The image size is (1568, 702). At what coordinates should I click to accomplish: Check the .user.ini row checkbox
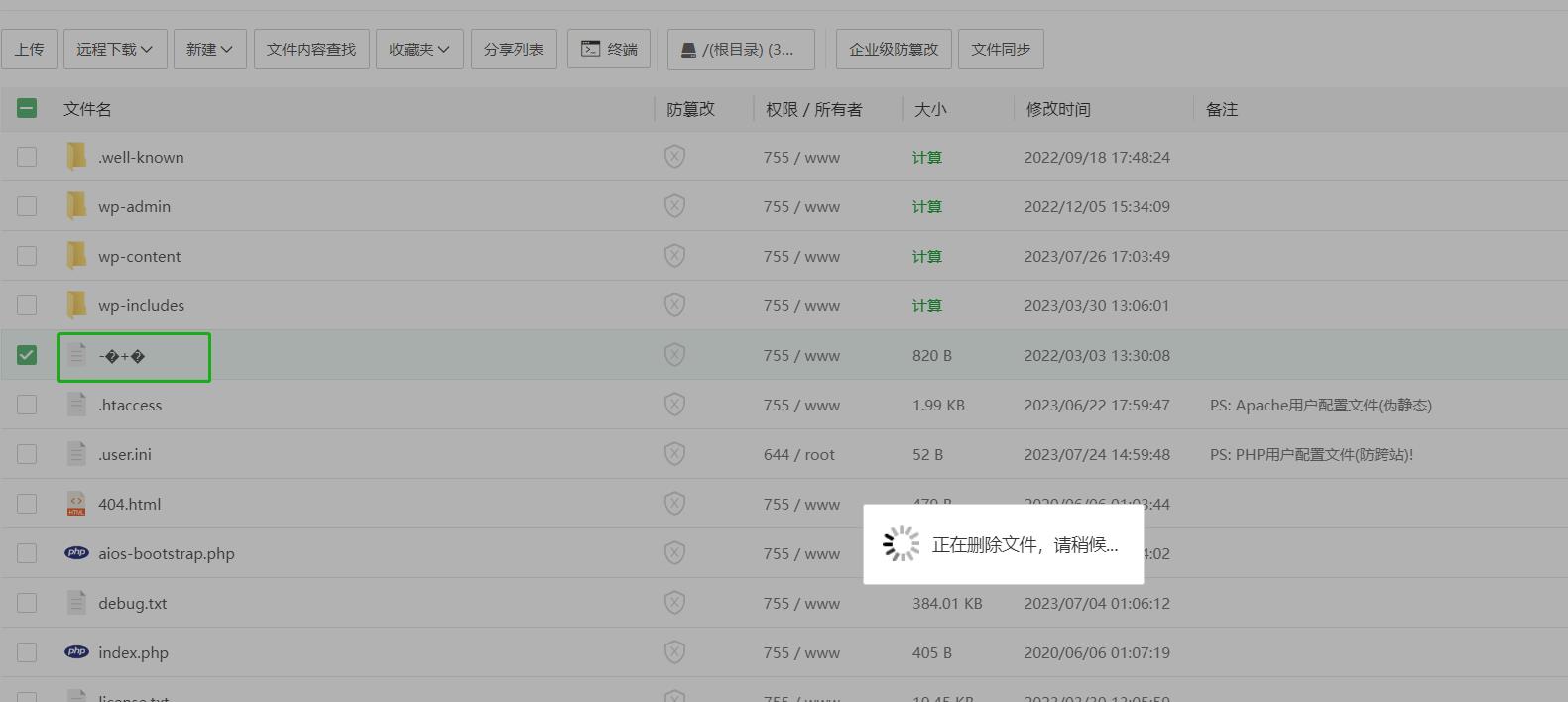[27, 454]
